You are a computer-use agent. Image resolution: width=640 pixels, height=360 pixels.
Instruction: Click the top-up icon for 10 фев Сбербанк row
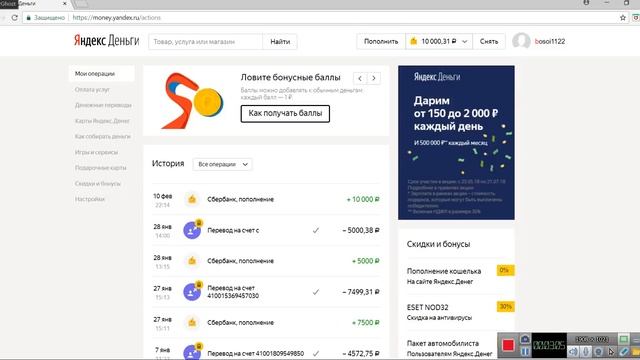(192, 199)
